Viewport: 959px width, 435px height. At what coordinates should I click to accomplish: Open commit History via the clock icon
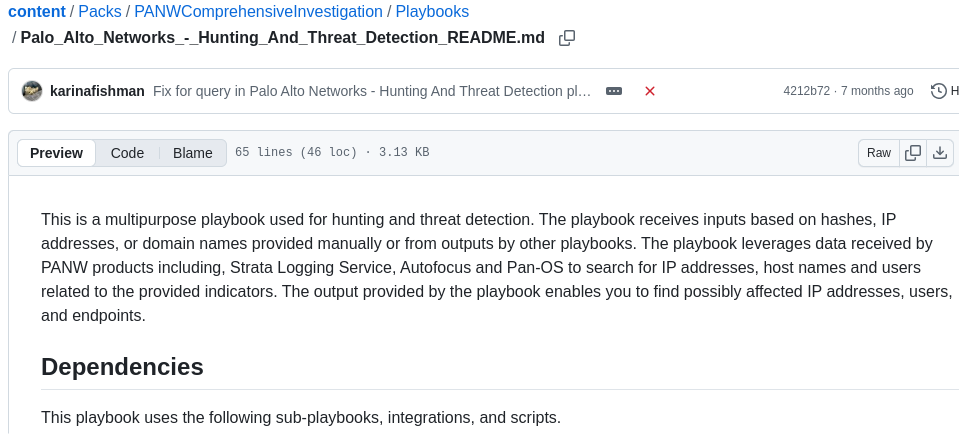(941, 91)
